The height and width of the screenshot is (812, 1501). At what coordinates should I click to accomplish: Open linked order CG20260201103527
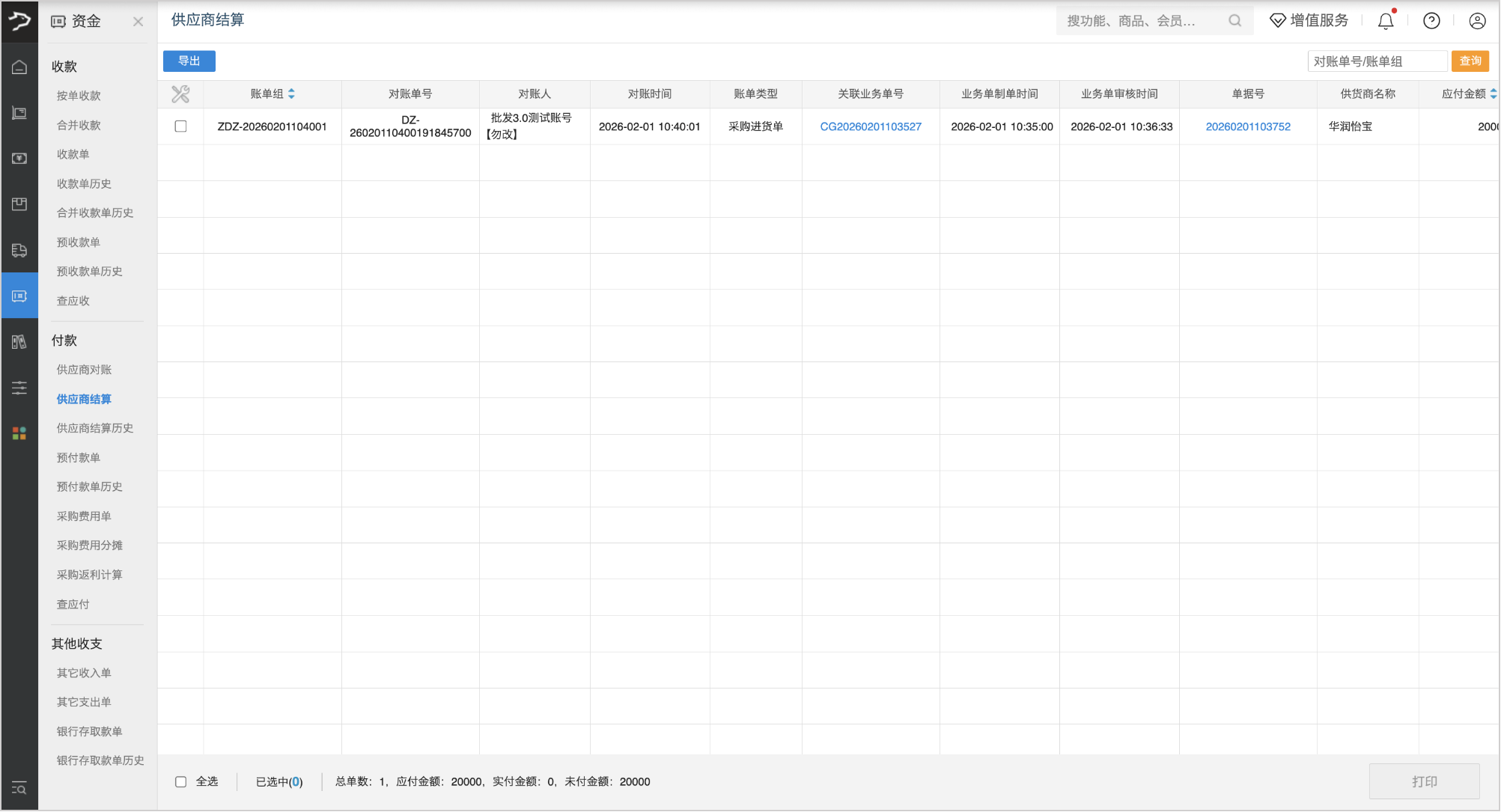tap(871, 126)
